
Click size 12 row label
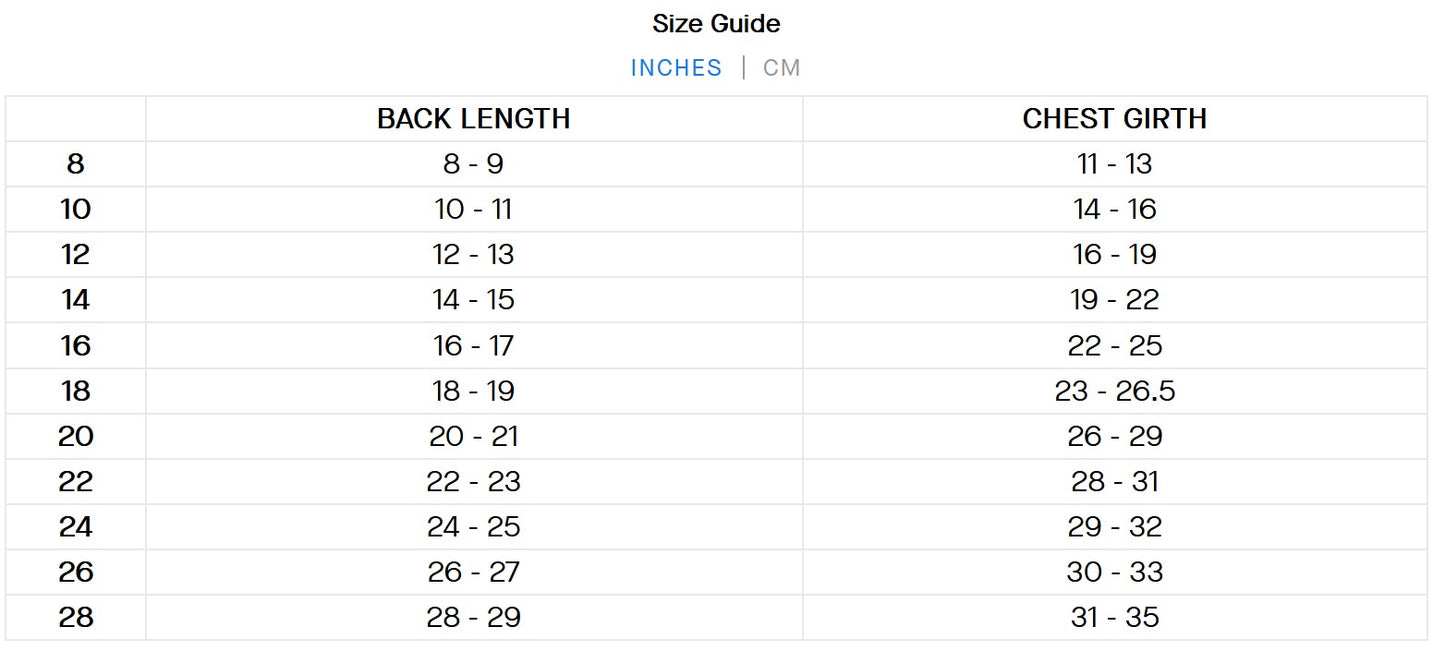[x=76, y=254]
